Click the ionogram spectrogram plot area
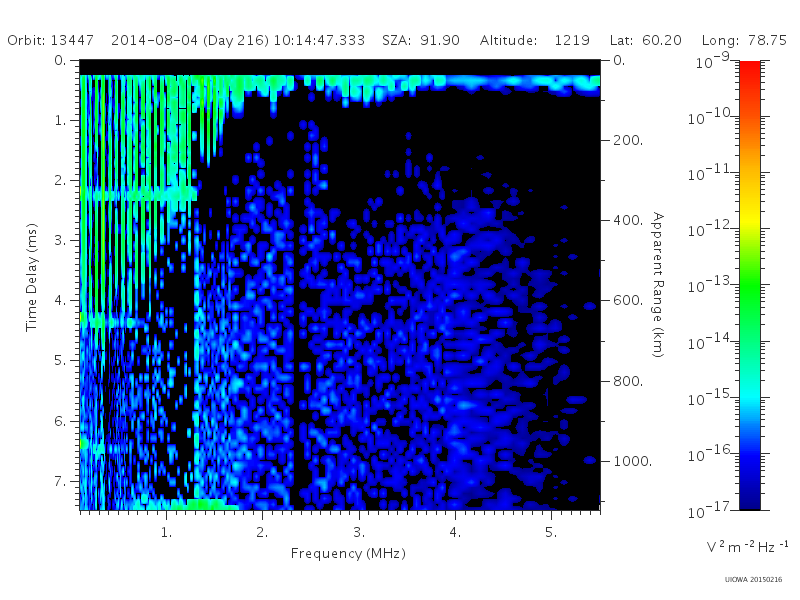 click(340, 285)
